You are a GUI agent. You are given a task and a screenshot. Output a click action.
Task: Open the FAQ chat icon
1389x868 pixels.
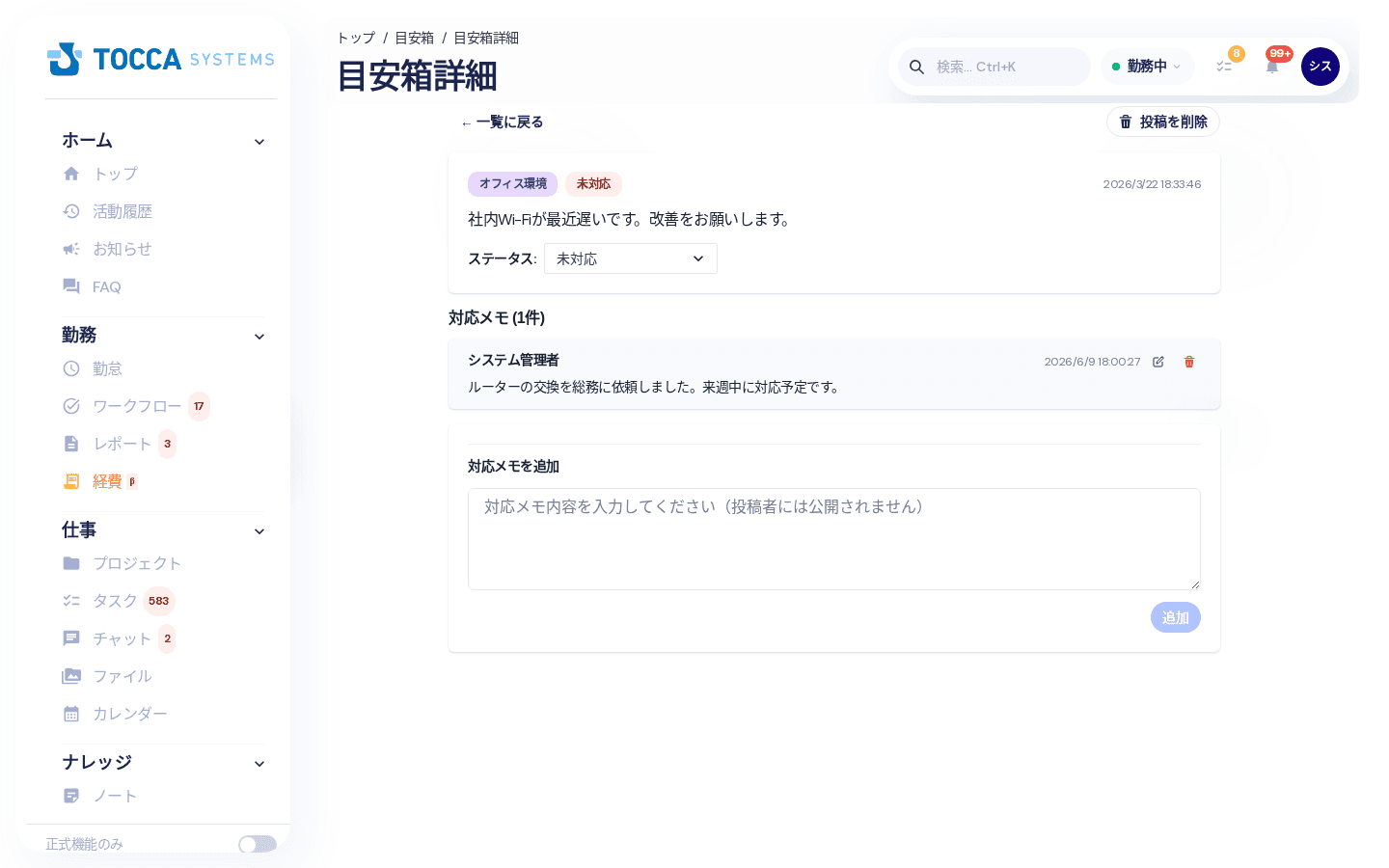coord(71,286)
